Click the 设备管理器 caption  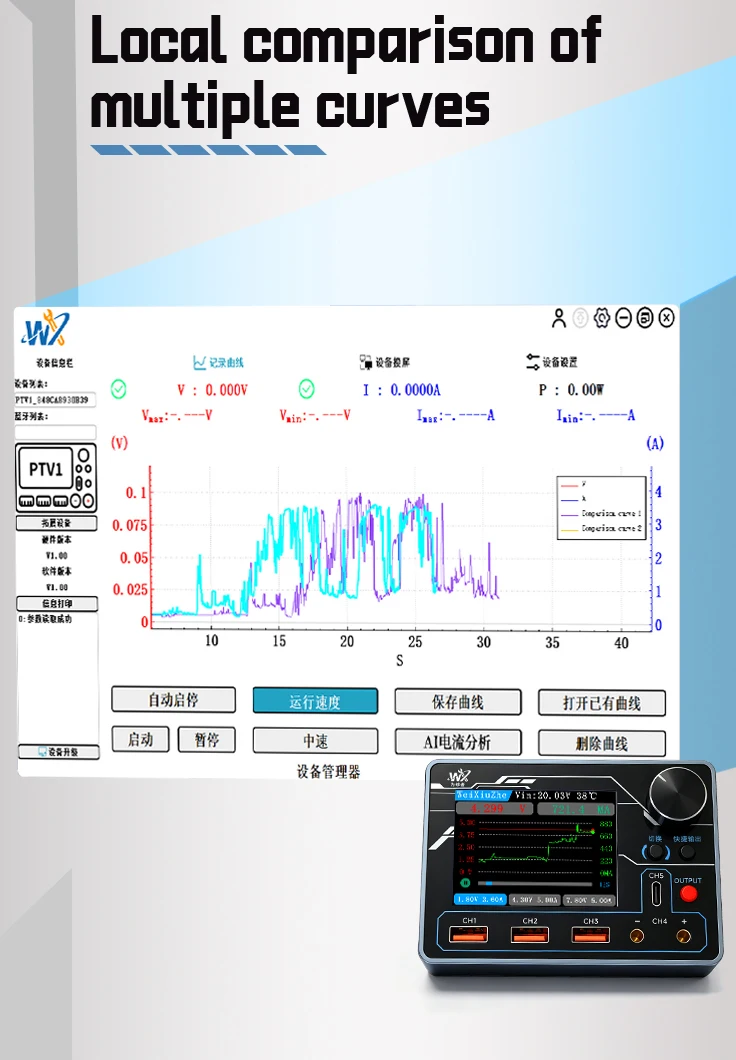point(328,771)
